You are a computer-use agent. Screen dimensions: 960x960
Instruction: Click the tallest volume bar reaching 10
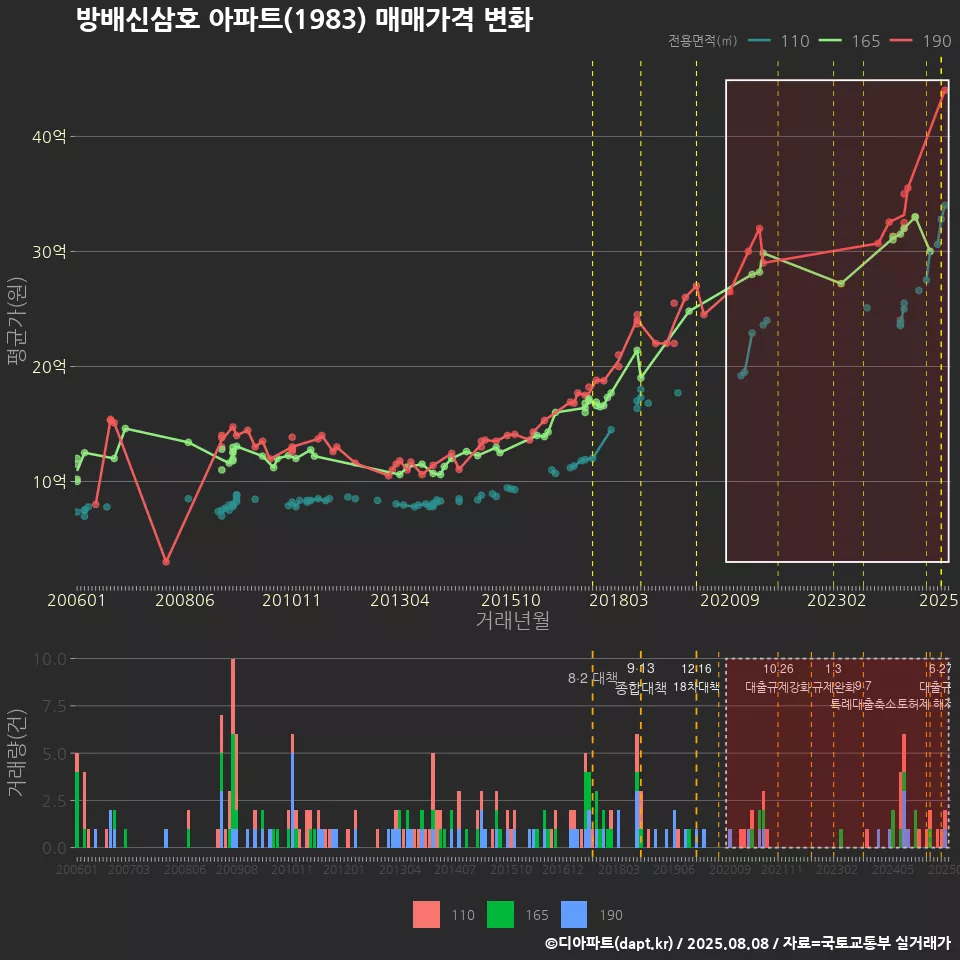coord(233,753)
